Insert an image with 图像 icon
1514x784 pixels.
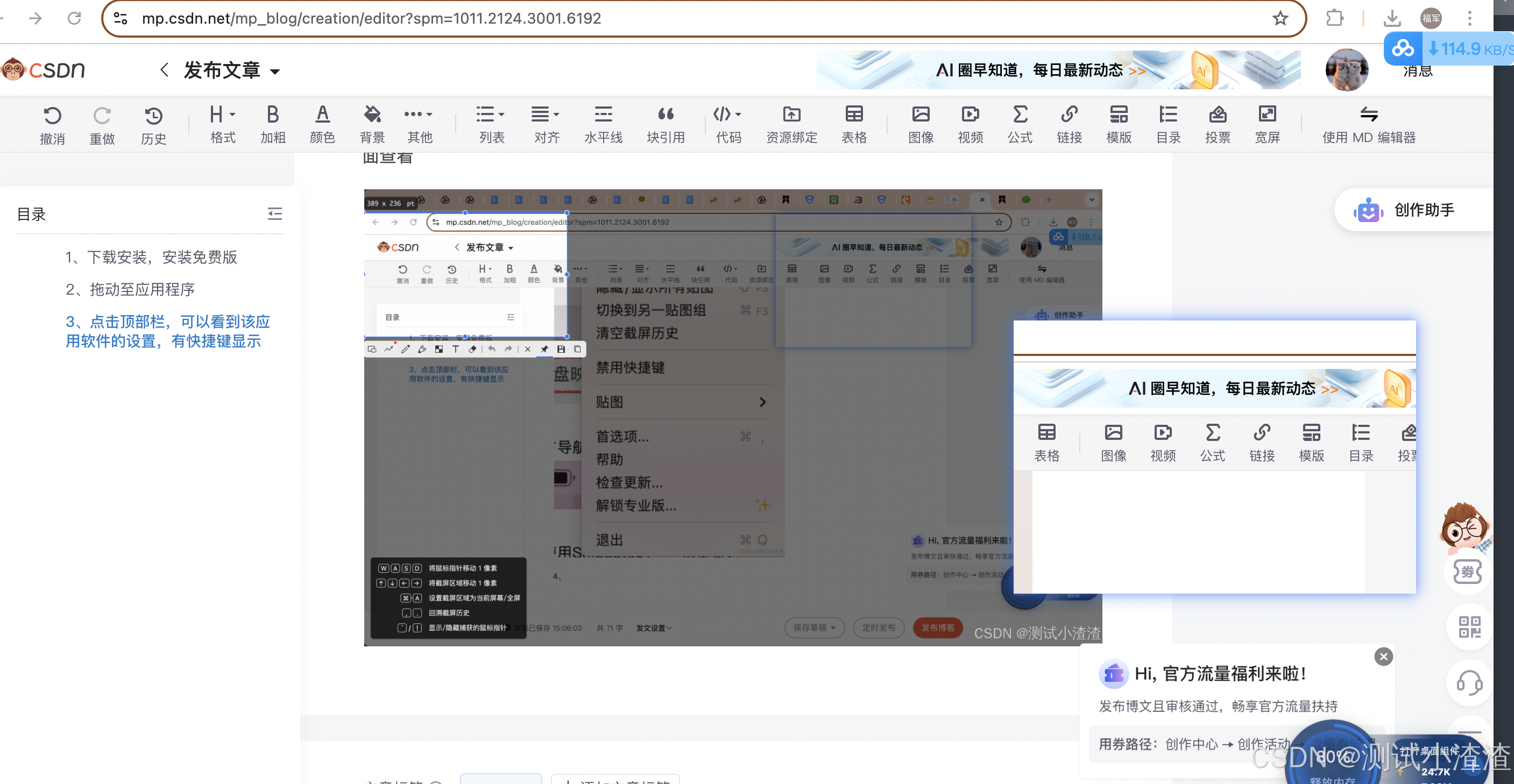pyautogui.click(x=921, y=124)
